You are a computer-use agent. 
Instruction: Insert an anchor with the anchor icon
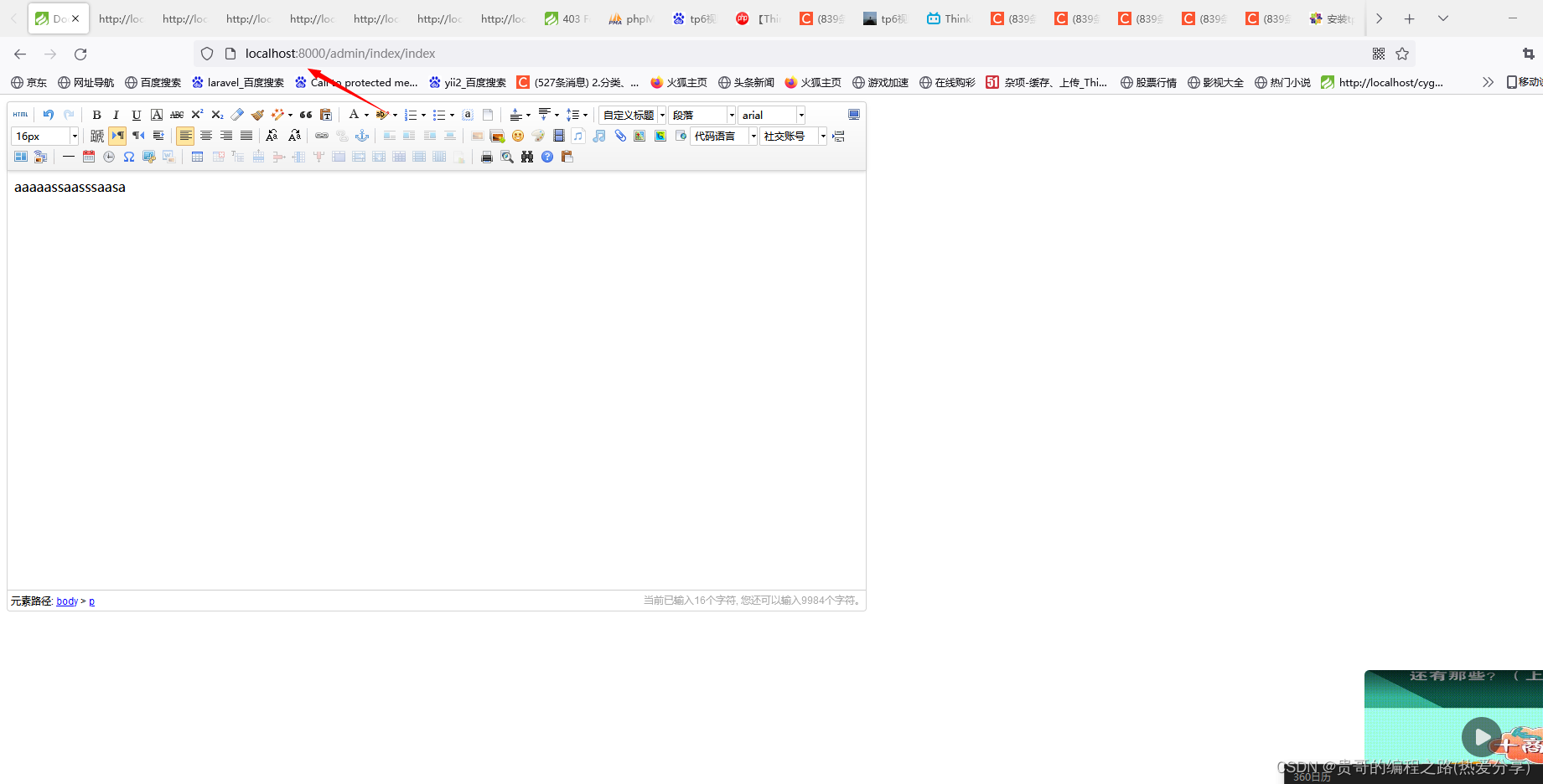coord(362,136)
